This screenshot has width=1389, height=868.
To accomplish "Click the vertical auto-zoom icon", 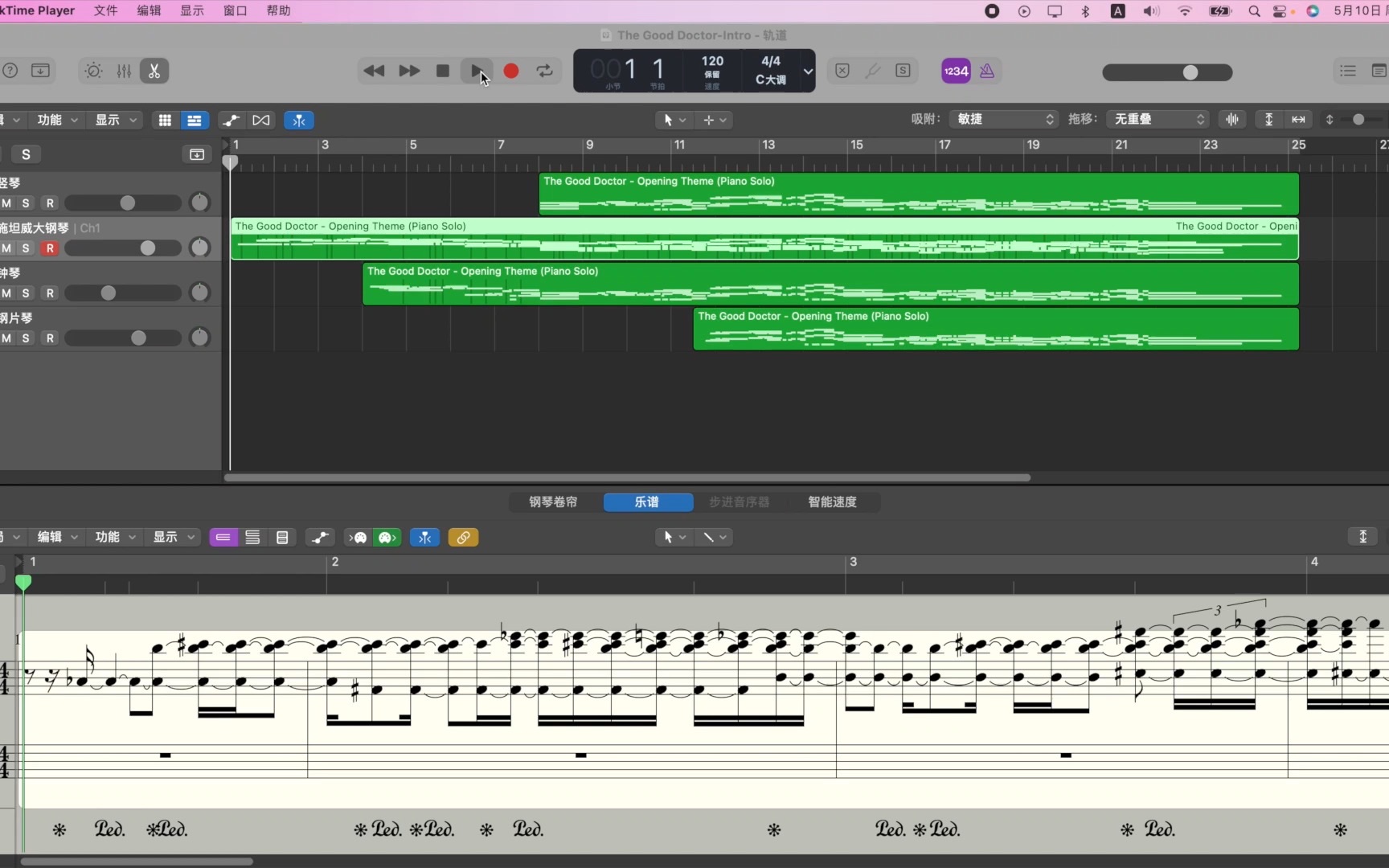I will coord(1268,119).
